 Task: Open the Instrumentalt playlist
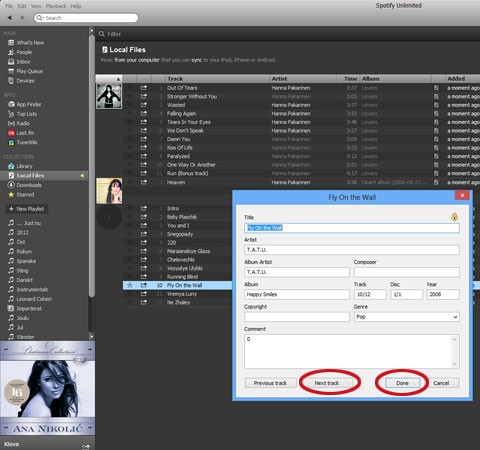[x=28, y=290]
